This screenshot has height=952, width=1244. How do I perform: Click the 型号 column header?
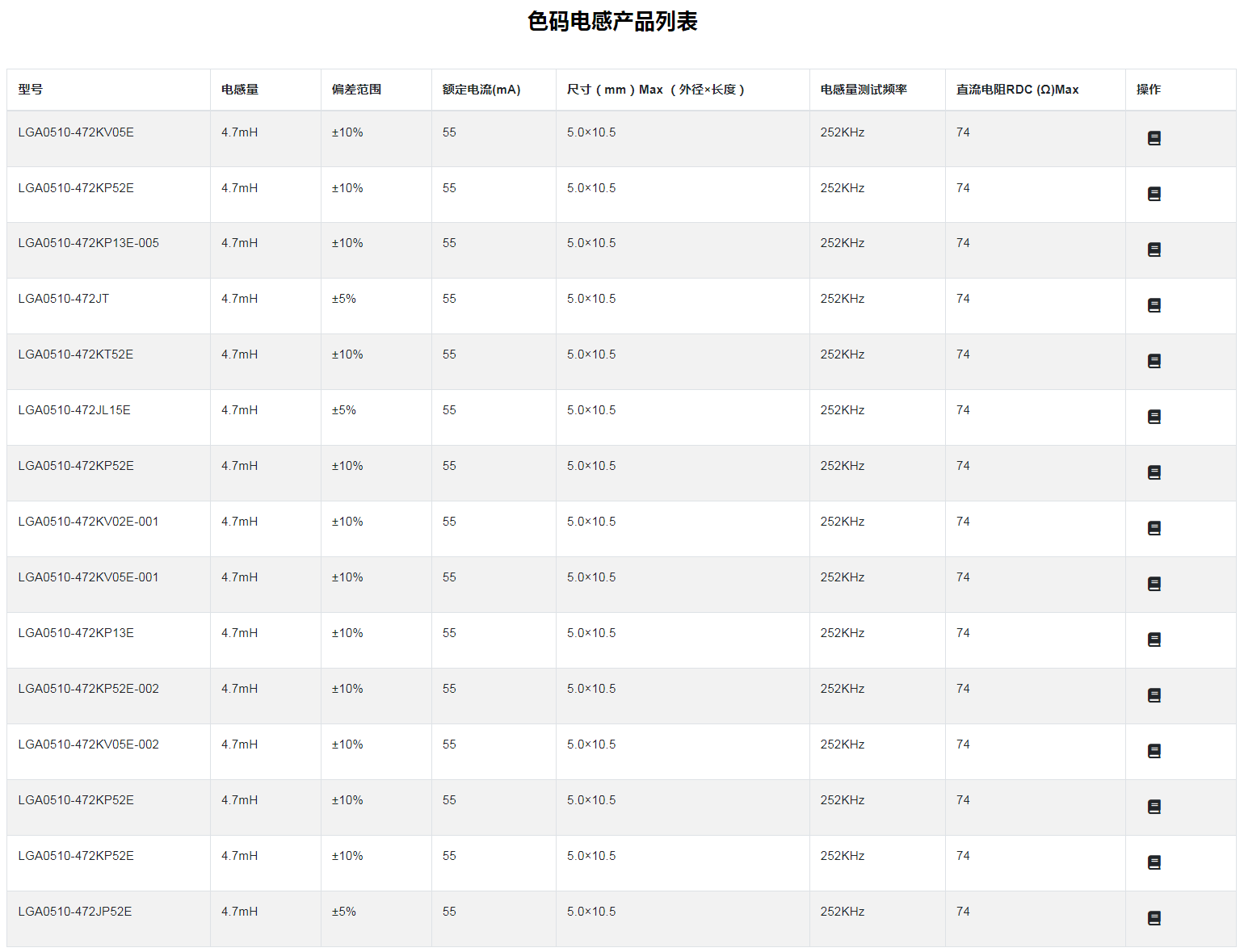31,90
